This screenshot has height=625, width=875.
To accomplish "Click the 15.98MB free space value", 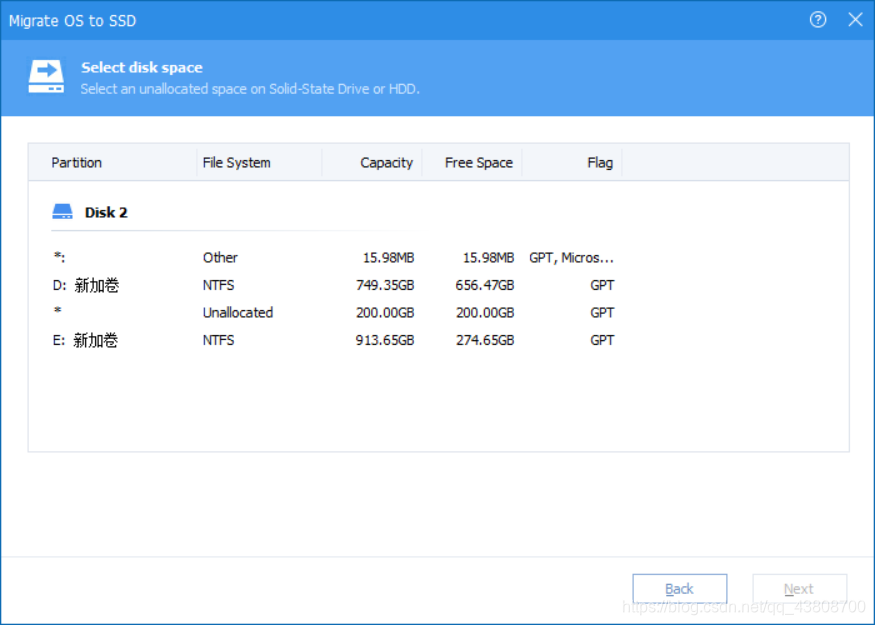I will click(x=488, y=258).
